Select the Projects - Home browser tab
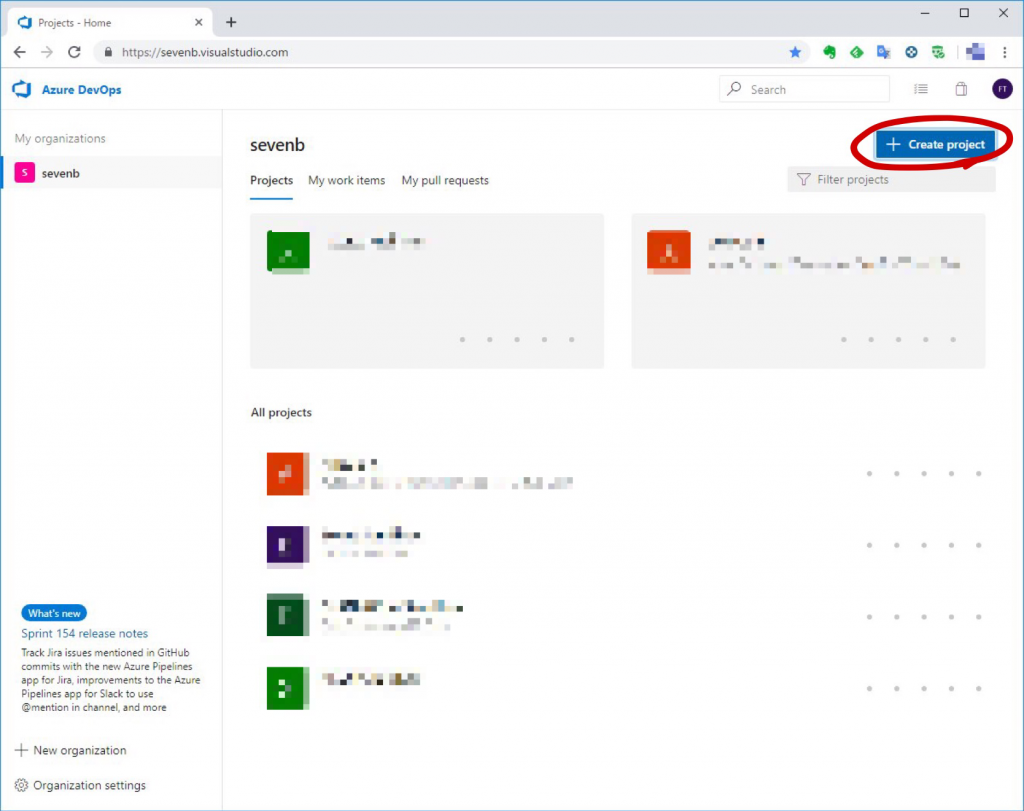This screenshot has height=811, width=1024. pos(110,22)
